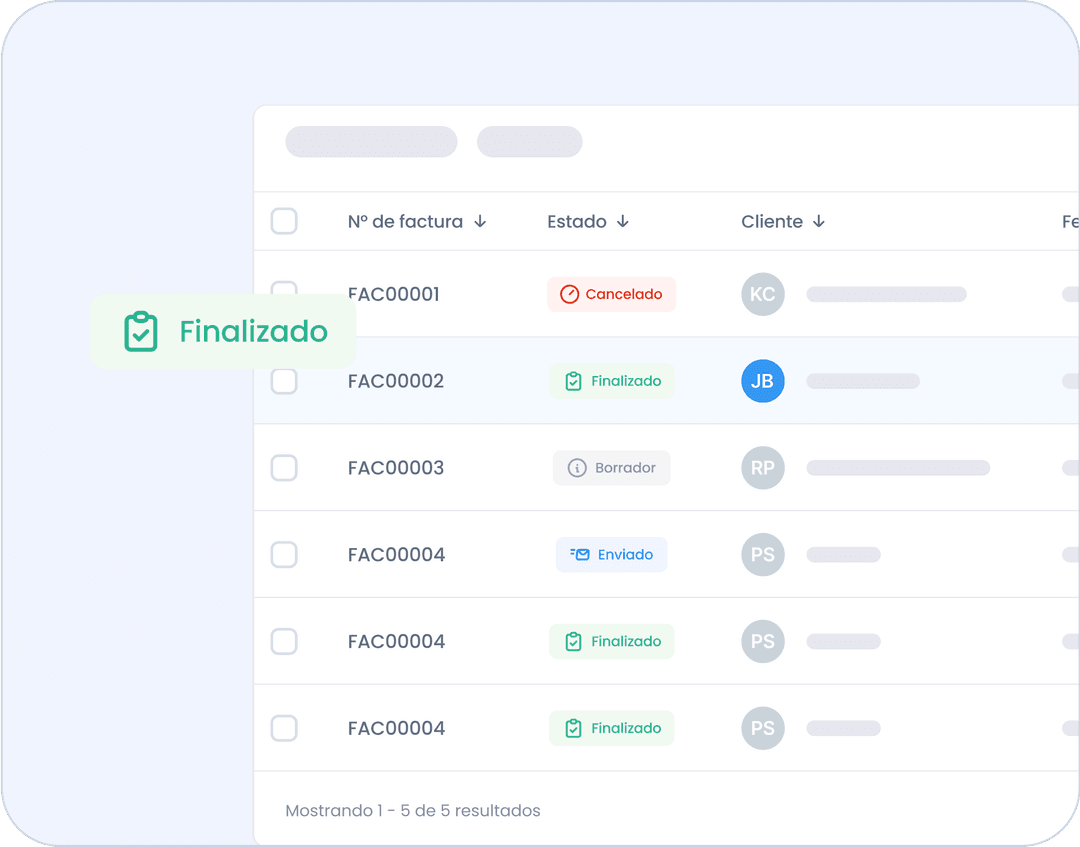Image resolution: width=1080 pixels, height=847 pixels.
Task: Click the second shorter placeholder pill
Action: coord(529,142)
